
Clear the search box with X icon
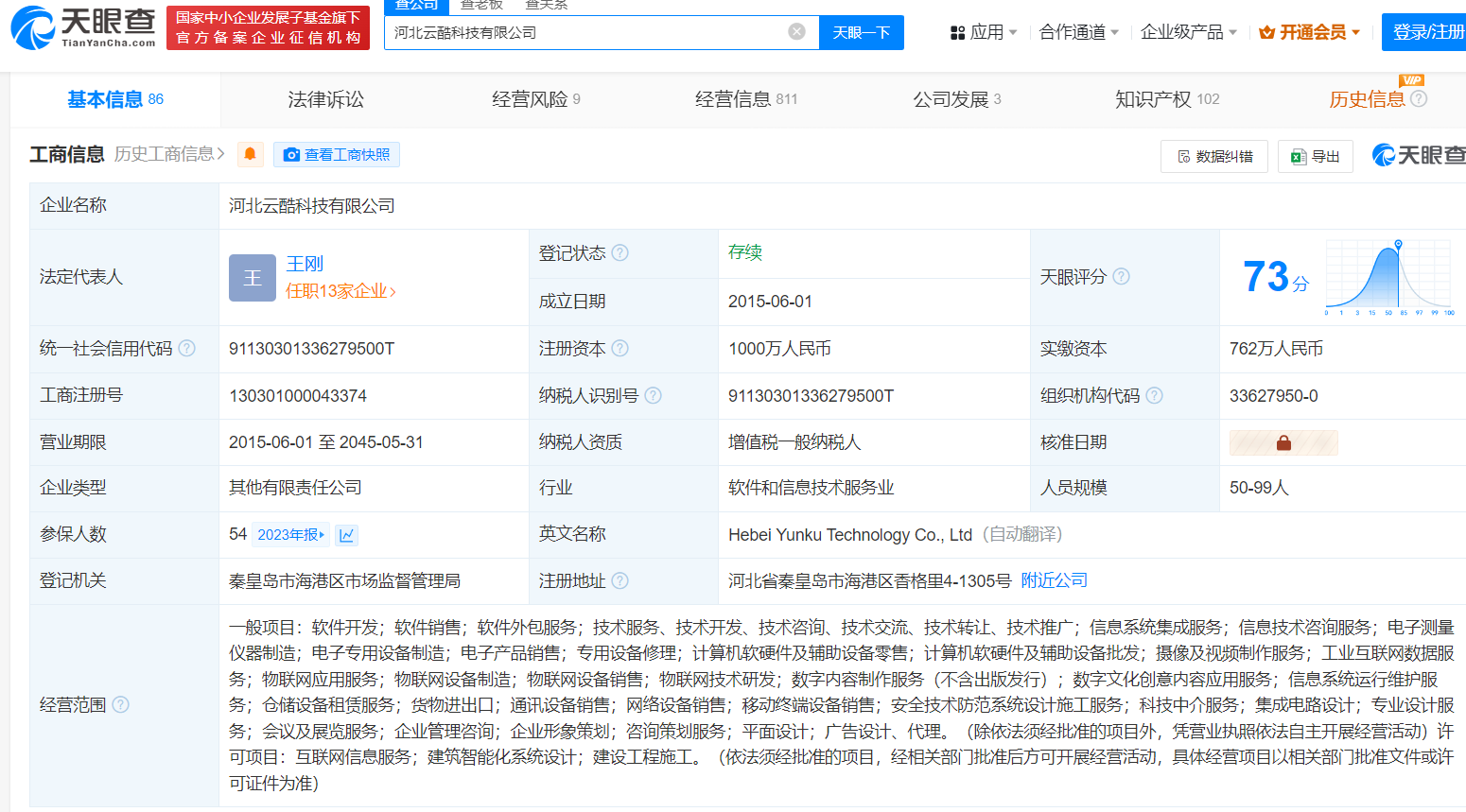(797, 32)
